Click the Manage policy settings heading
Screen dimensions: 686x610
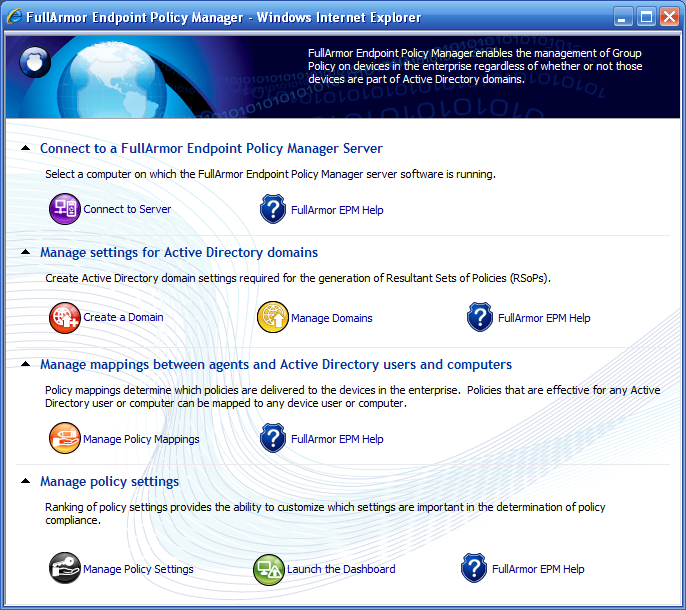(x=109, y=481)
